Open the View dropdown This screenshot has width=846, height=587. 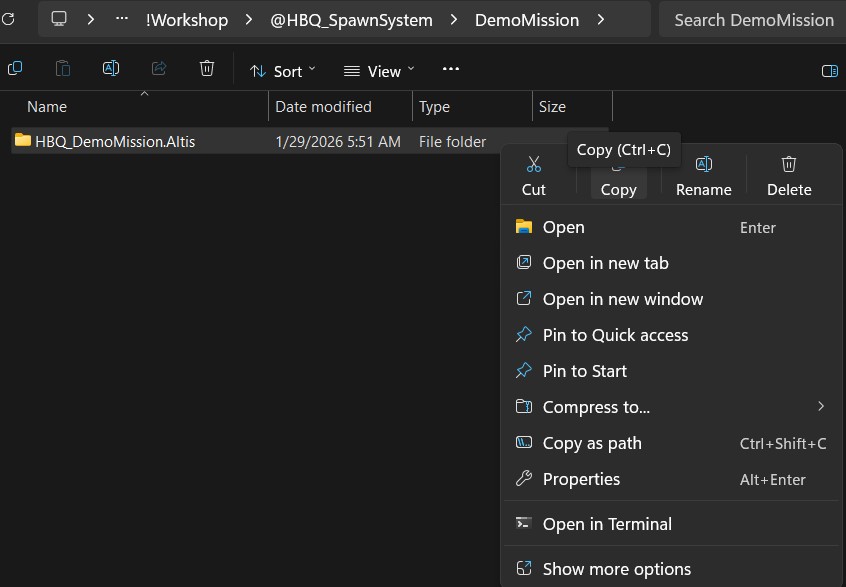(x=379, y=71)
